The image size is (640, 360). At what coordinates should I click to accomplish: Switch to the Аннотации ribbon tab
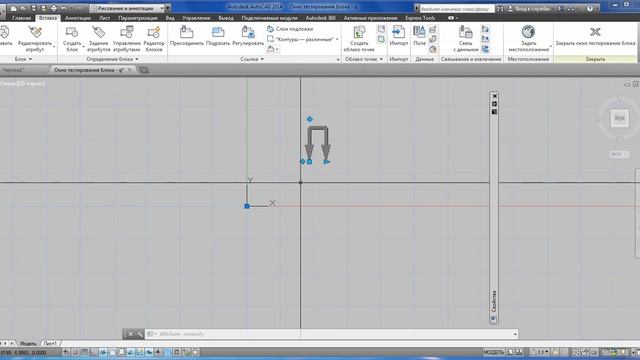pyautogui.click(x=78, y=18)
